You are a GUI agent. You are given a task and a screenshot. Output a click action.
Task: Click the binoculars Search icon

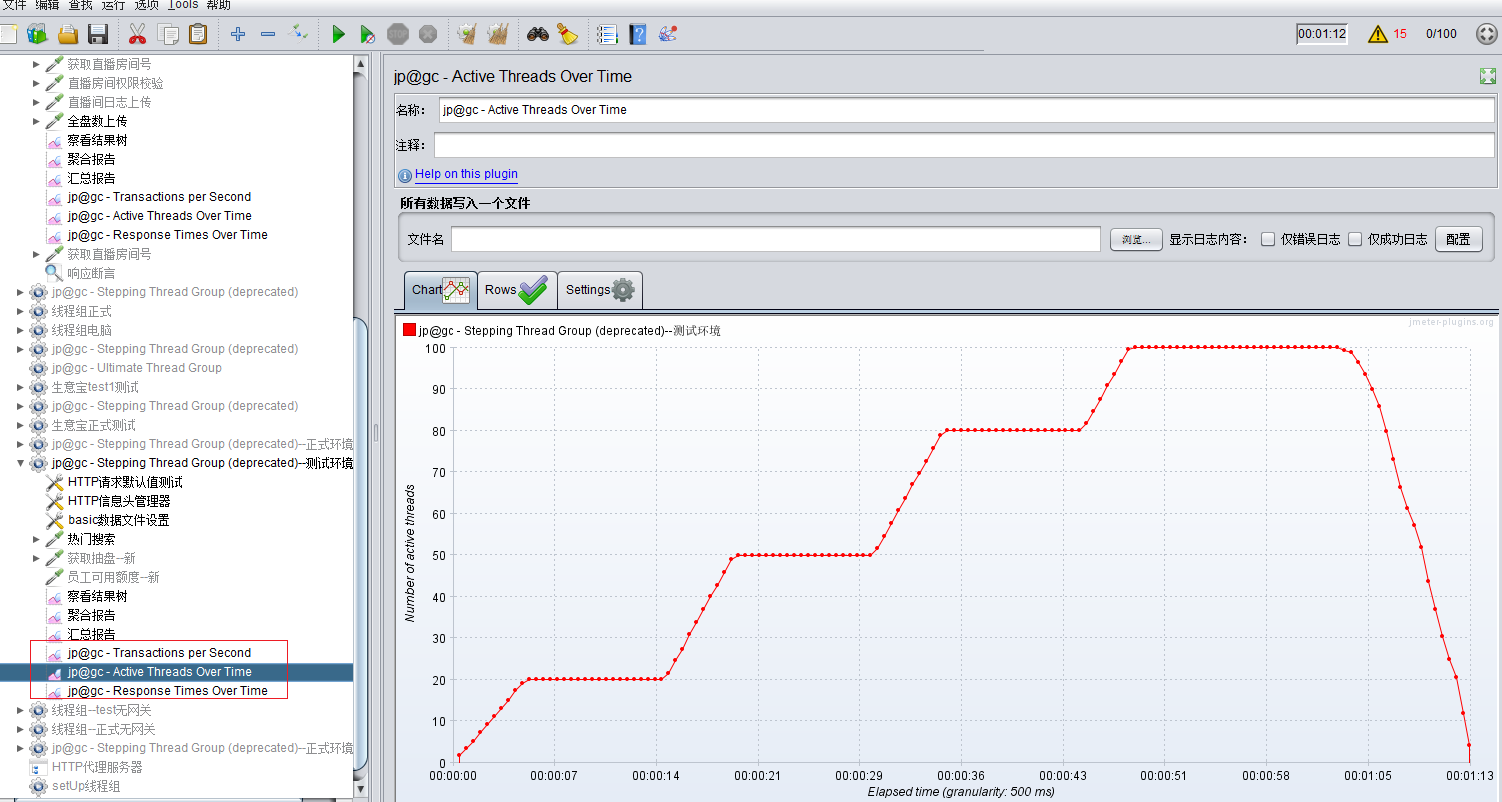(538, 34)
